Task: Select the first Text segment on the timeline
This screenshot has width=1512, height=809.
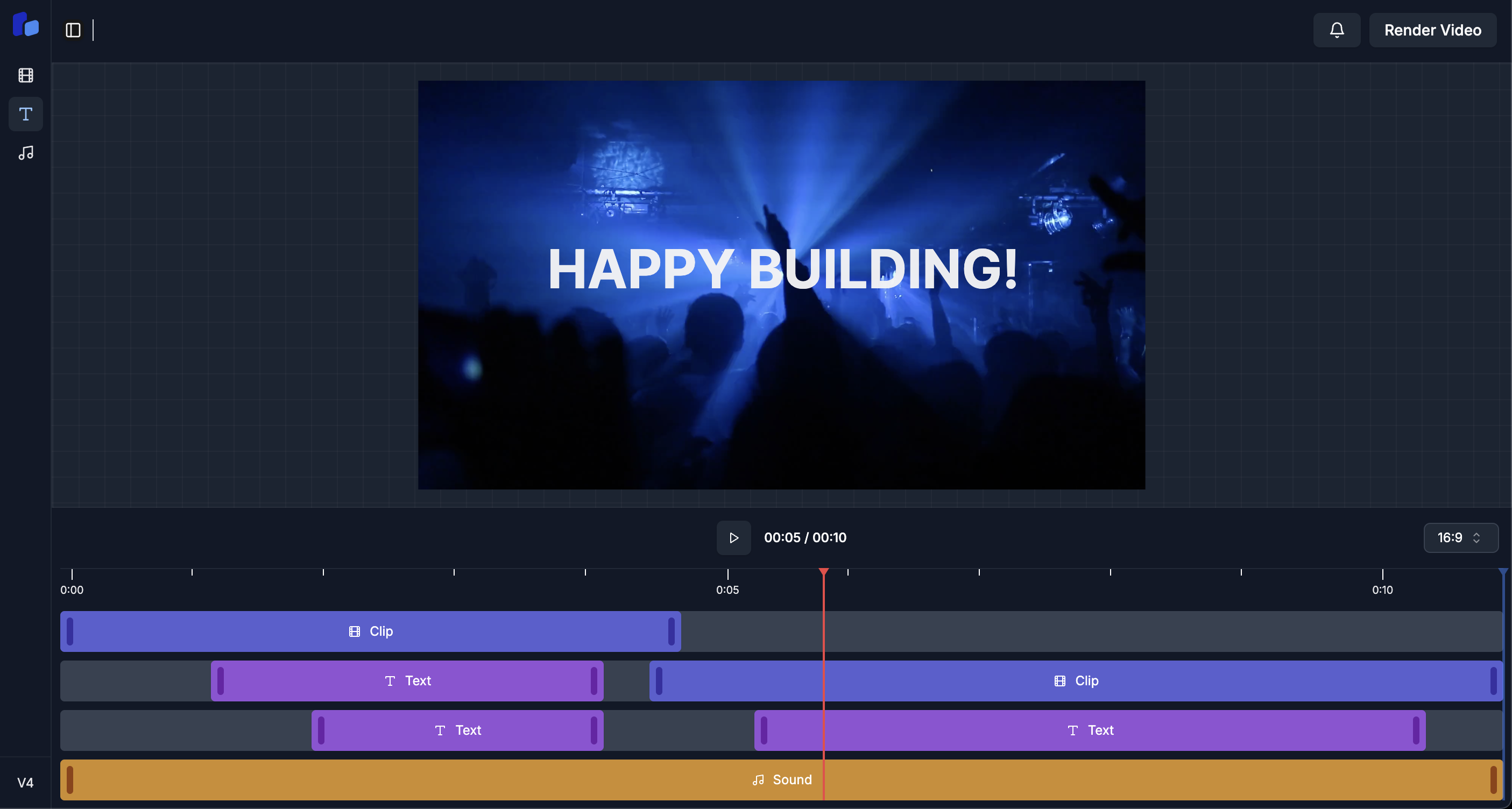Action: point(407,680)
